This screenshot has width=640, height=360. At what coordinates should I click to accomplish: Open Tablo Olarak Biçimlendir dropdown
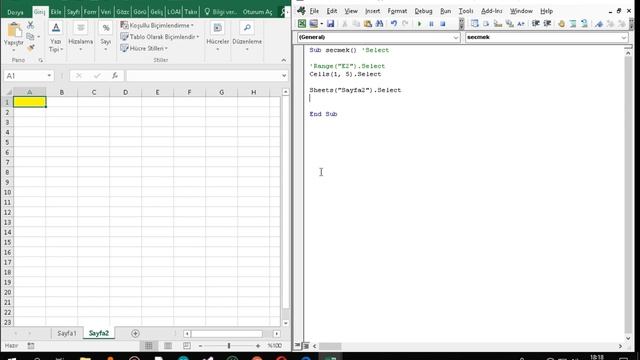click(x=160, y=37)
